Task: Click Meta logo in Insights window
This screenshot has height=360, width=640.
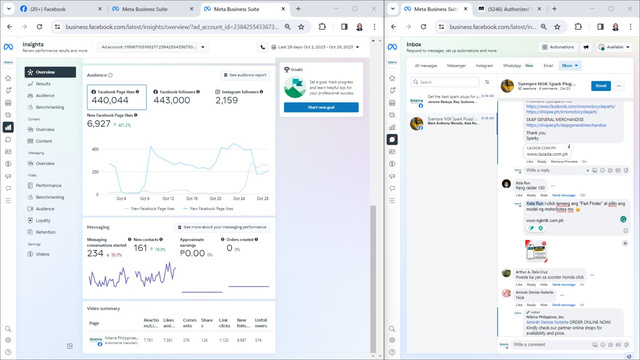Action: 8,47
